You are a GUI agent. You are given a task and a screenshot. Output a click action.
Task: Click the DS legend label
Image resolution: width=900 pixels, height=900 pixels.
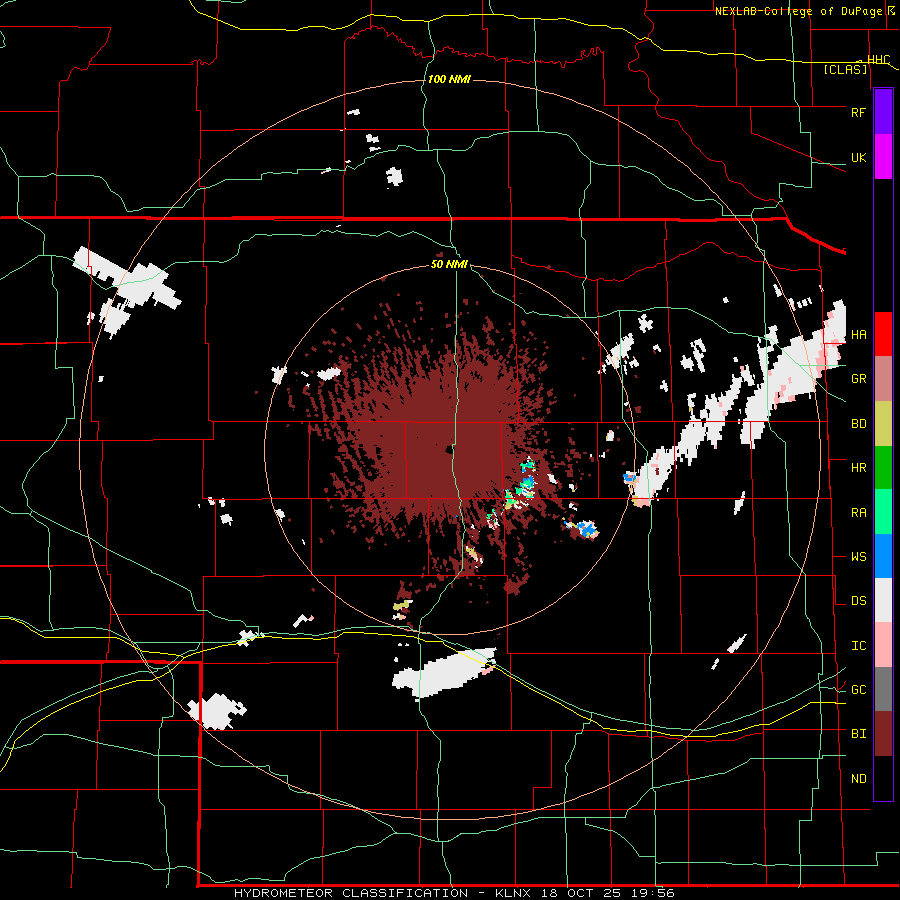tap(858, 601)
